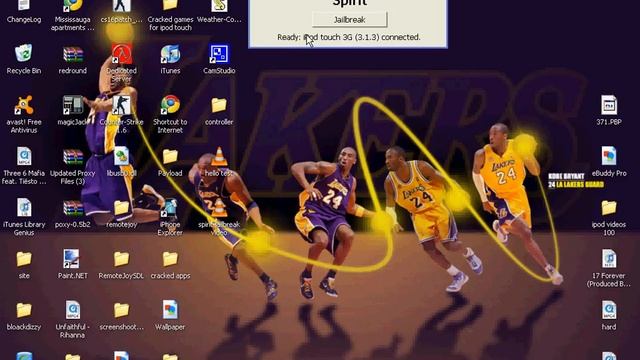Launch iTunes from the desktop
Image resolution: width=640 pixels, height=360 pixels.
[x=170, y=54]
